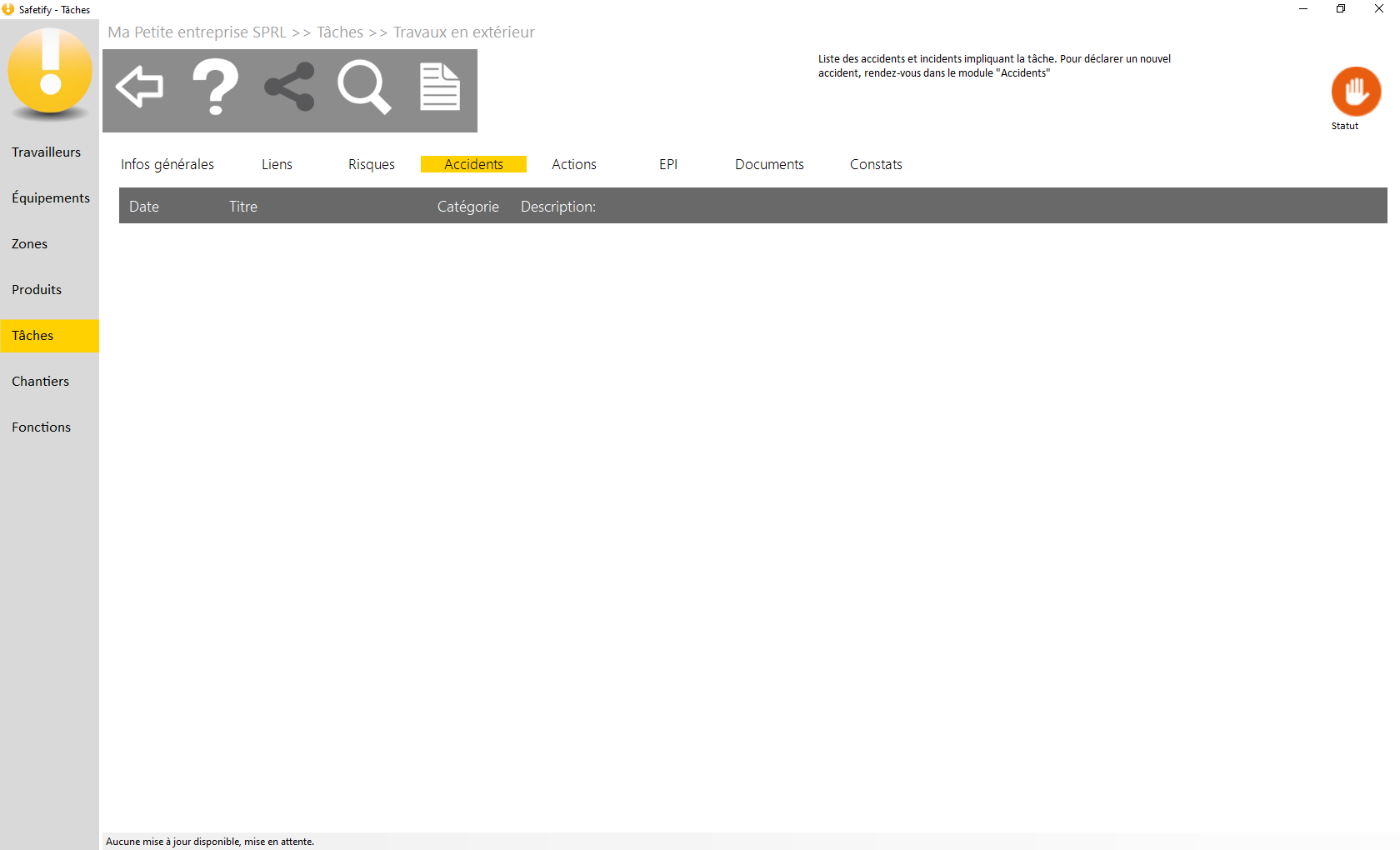This screenshot has height=850, width=1400.
Task: Switch to the Liens tab
Action: 277,164
